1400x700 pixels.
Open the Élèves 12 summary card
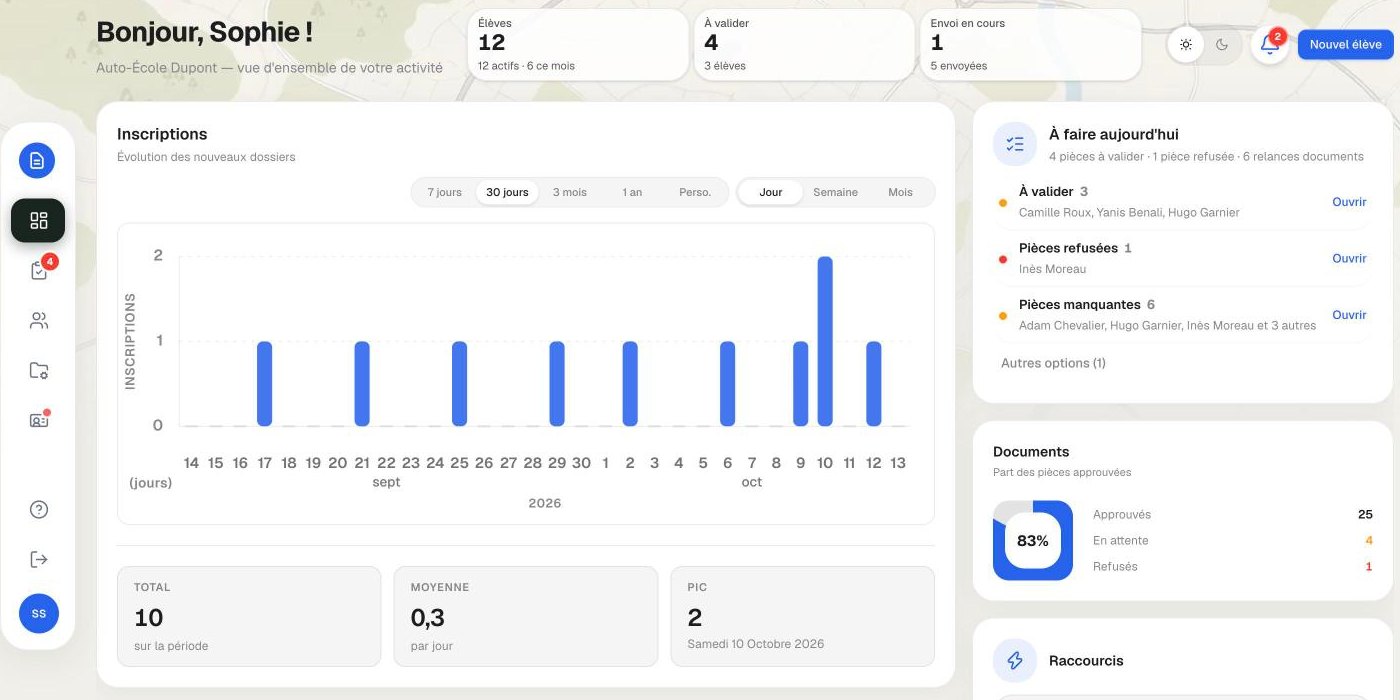click(578, 45)
